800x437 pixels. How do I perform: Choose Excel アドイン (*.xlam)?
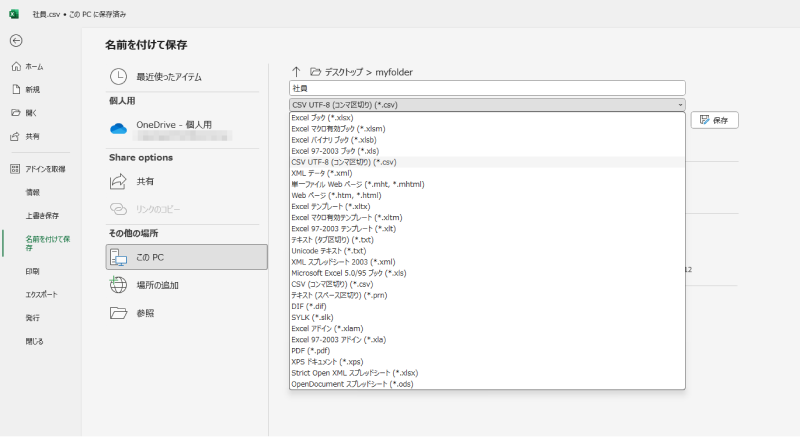[487, 329]
